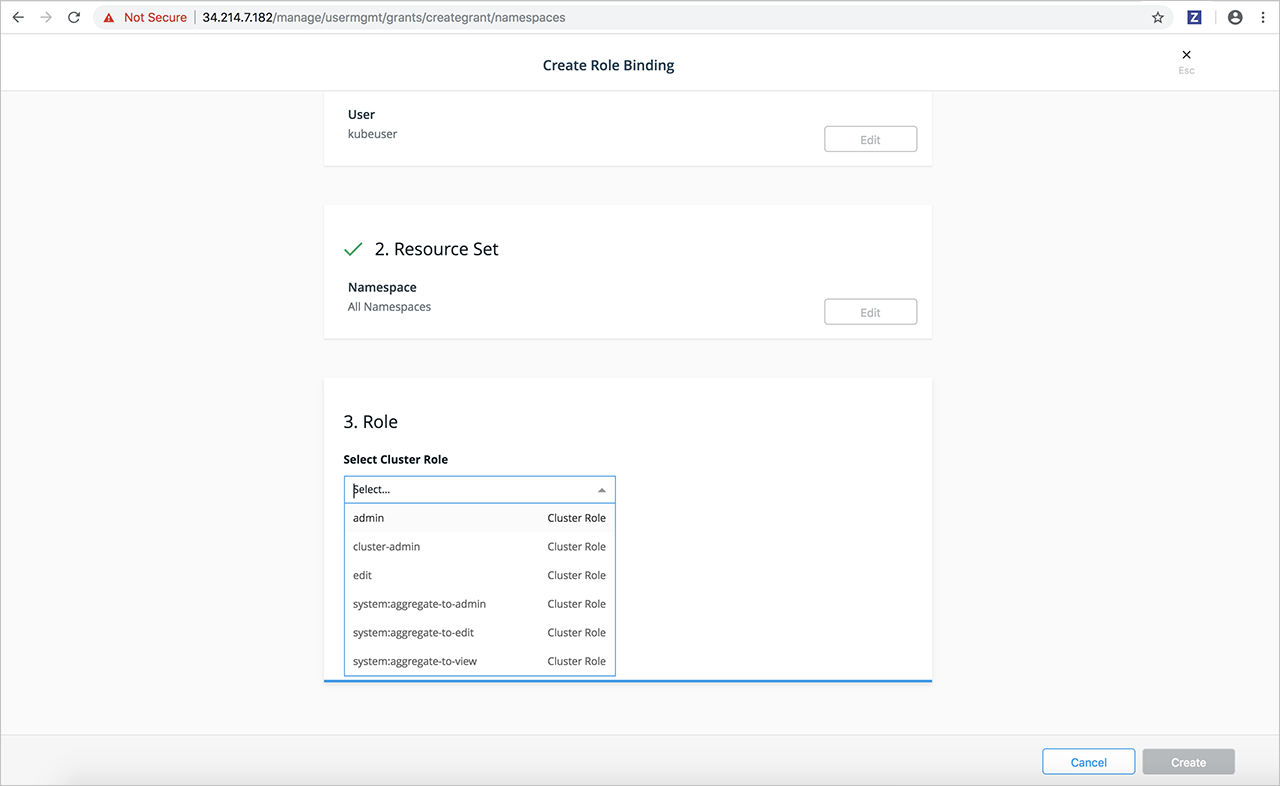Edit the Namespace resource set

click(870, 312)
